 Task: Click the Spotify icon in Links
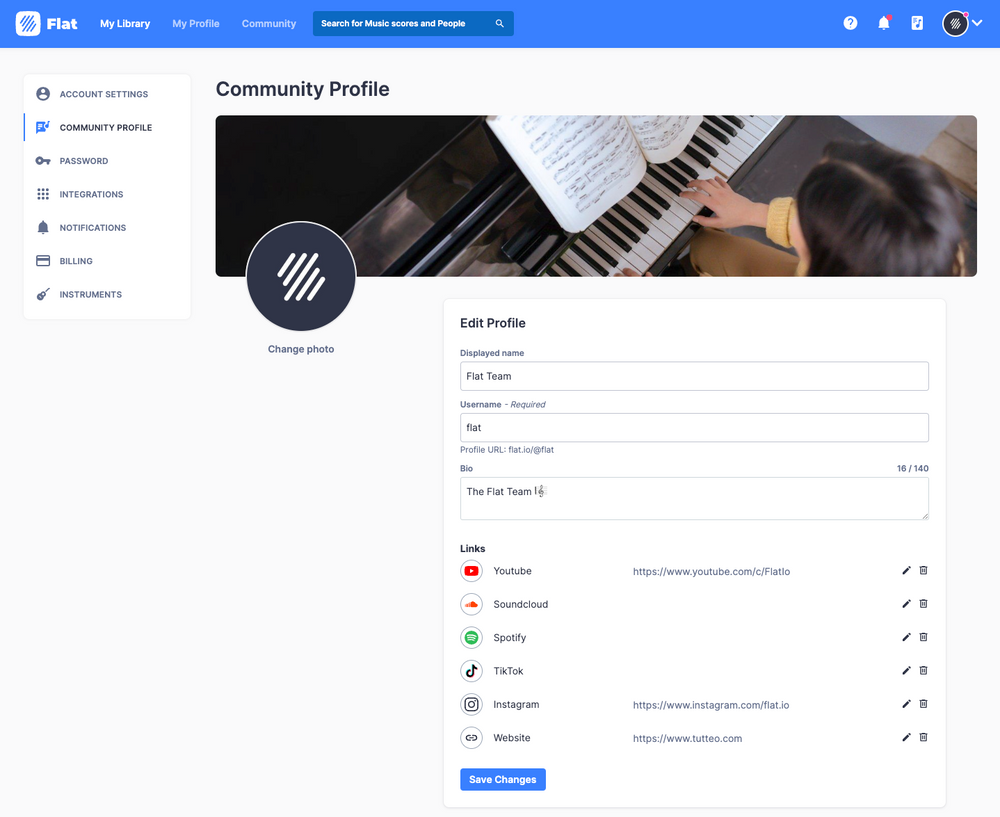click(x=471, y=637)
